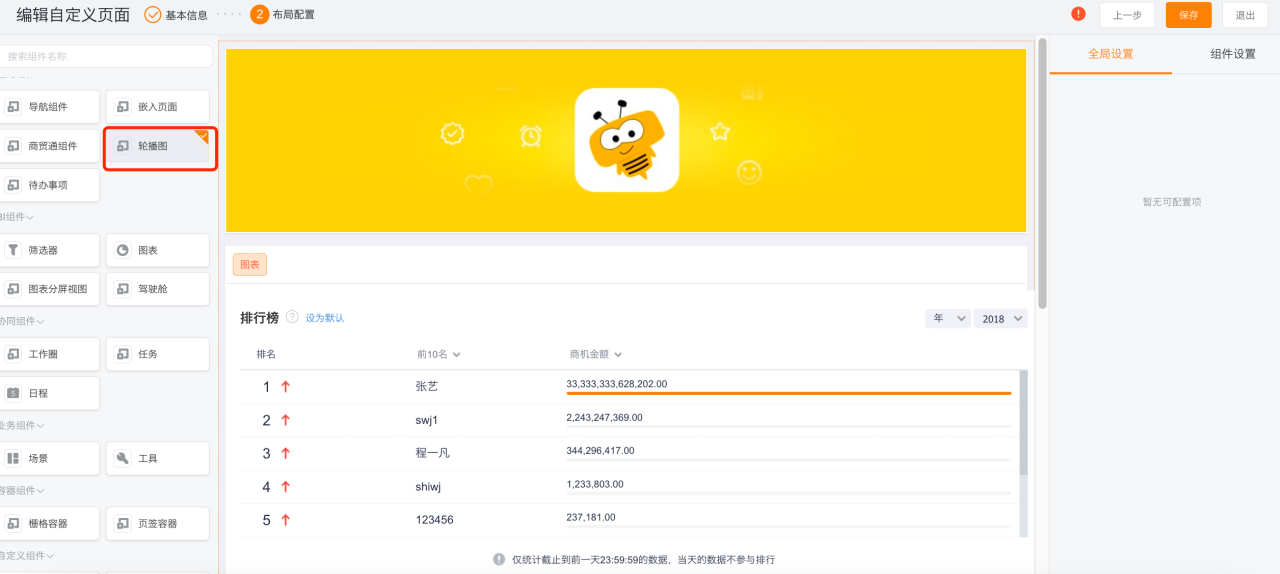Open the 年 period dropdown

(948, 318)
